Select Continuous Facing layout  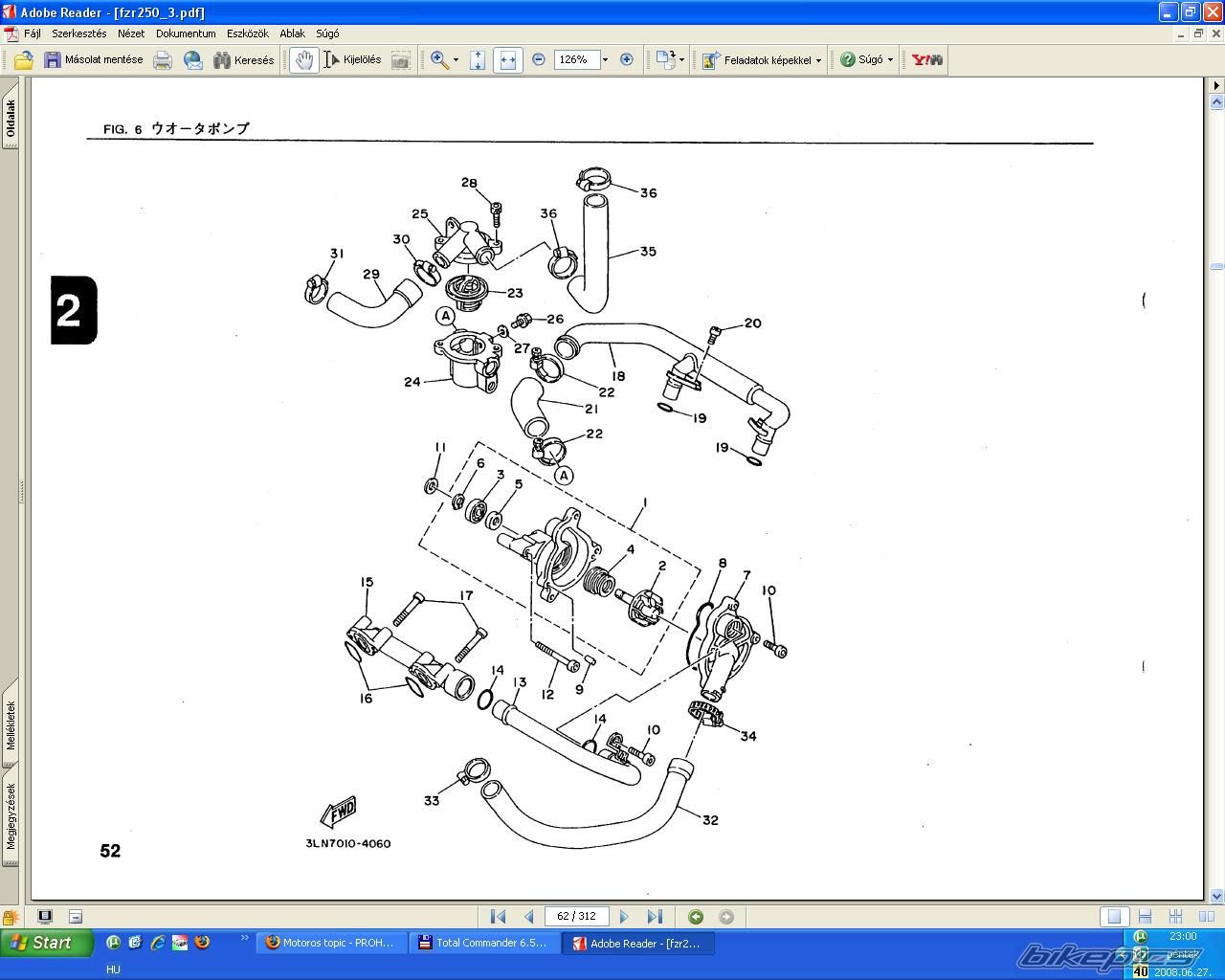tap(1175, 917)
